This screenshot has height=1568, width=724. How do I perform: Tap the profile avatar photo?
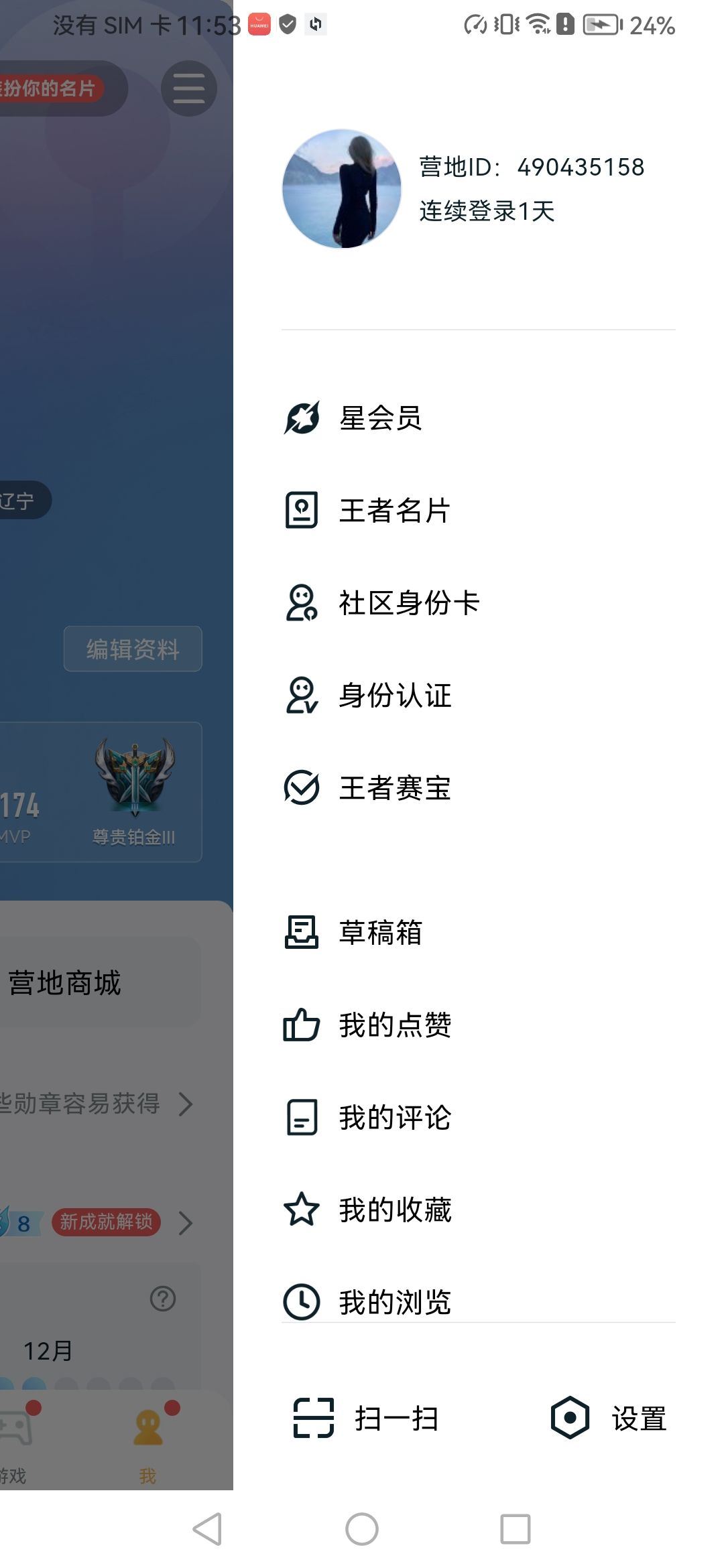342,189
